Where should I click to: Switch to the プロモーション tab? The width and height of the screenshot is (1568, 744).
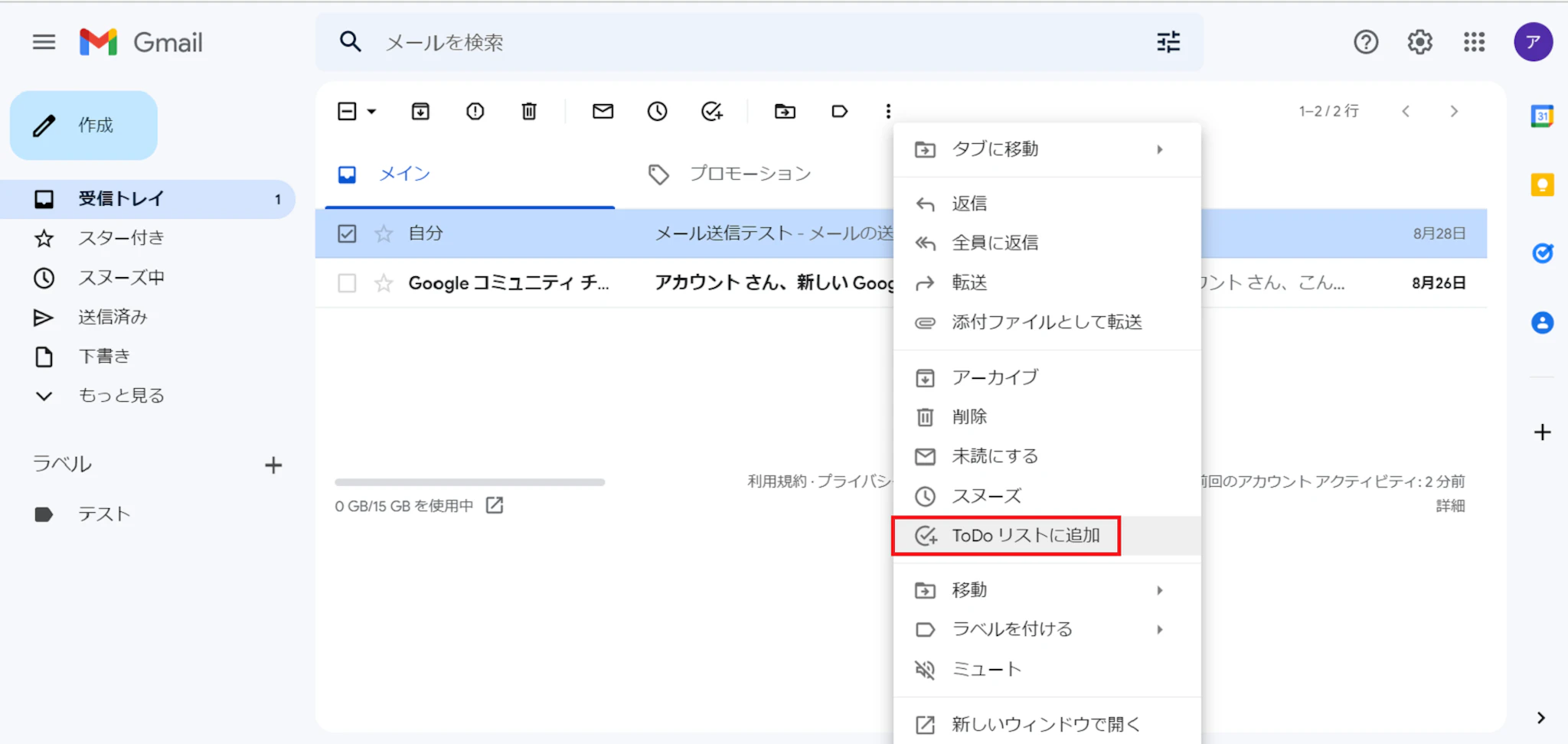tap(749, 175)
